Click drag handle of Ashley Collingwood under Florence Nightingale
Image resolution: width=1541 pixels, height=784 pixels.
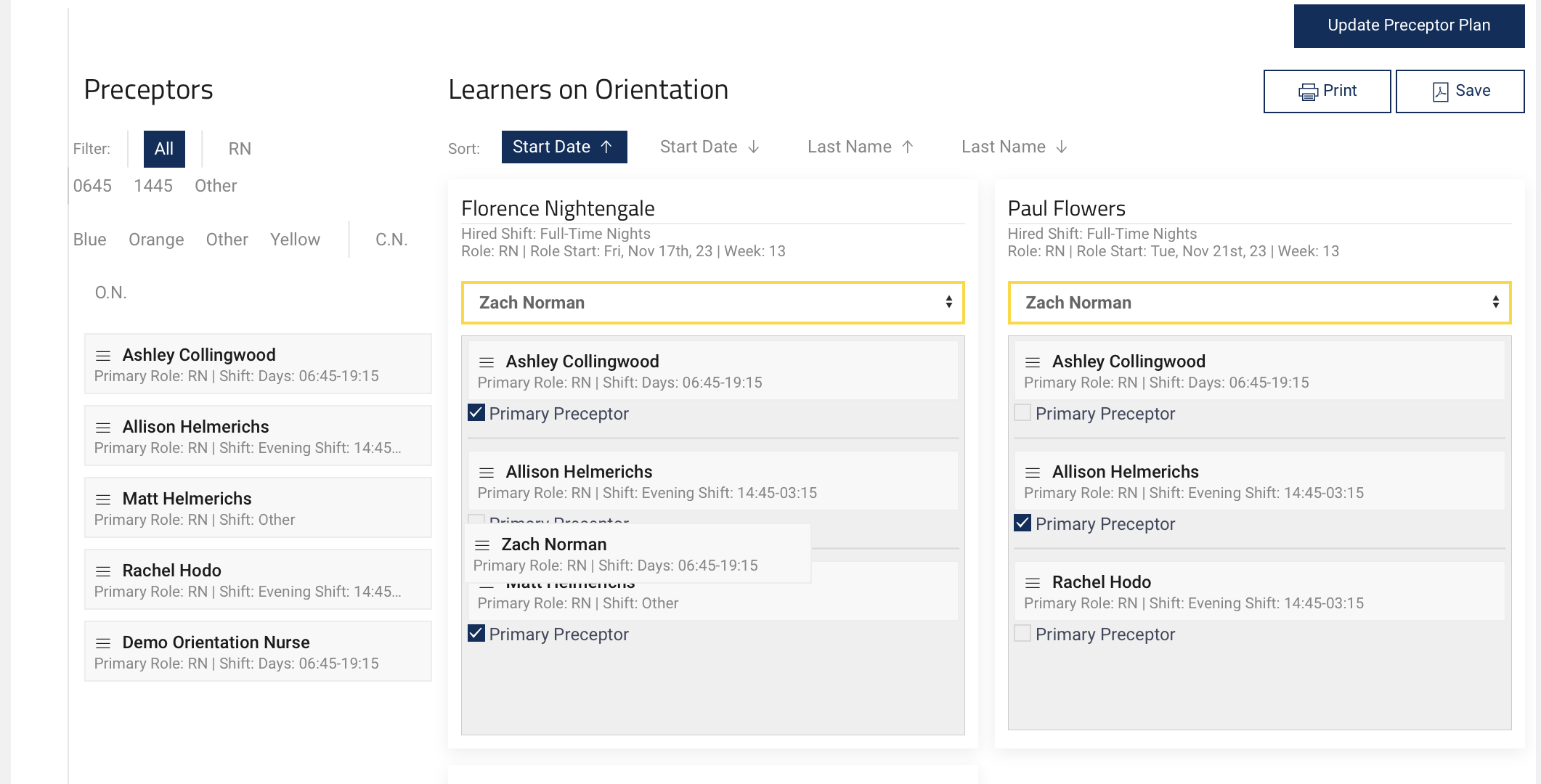click(487, 362)
